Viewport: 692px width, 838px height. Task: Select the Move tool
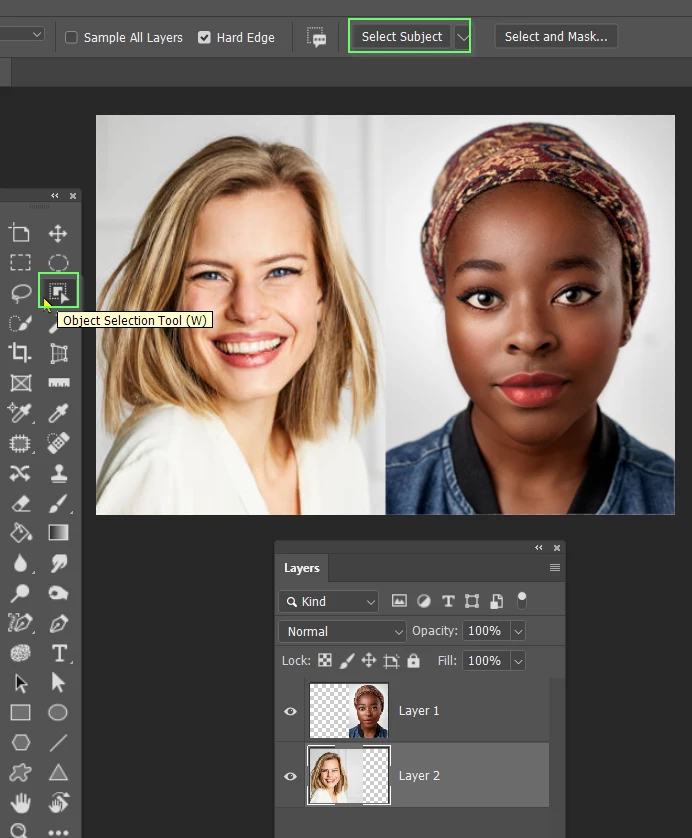(58, 233)
